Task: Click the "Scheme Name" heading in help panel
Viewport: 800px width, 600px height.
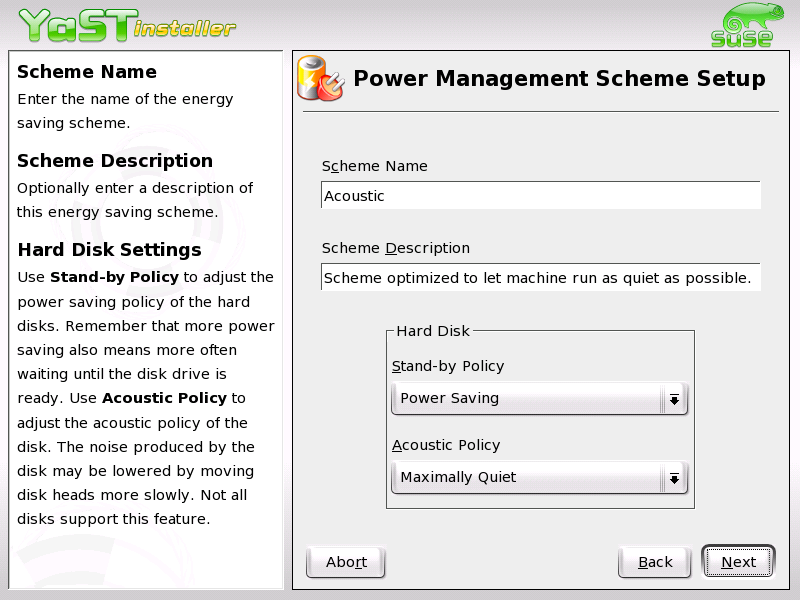Action: tap(87, 71)
